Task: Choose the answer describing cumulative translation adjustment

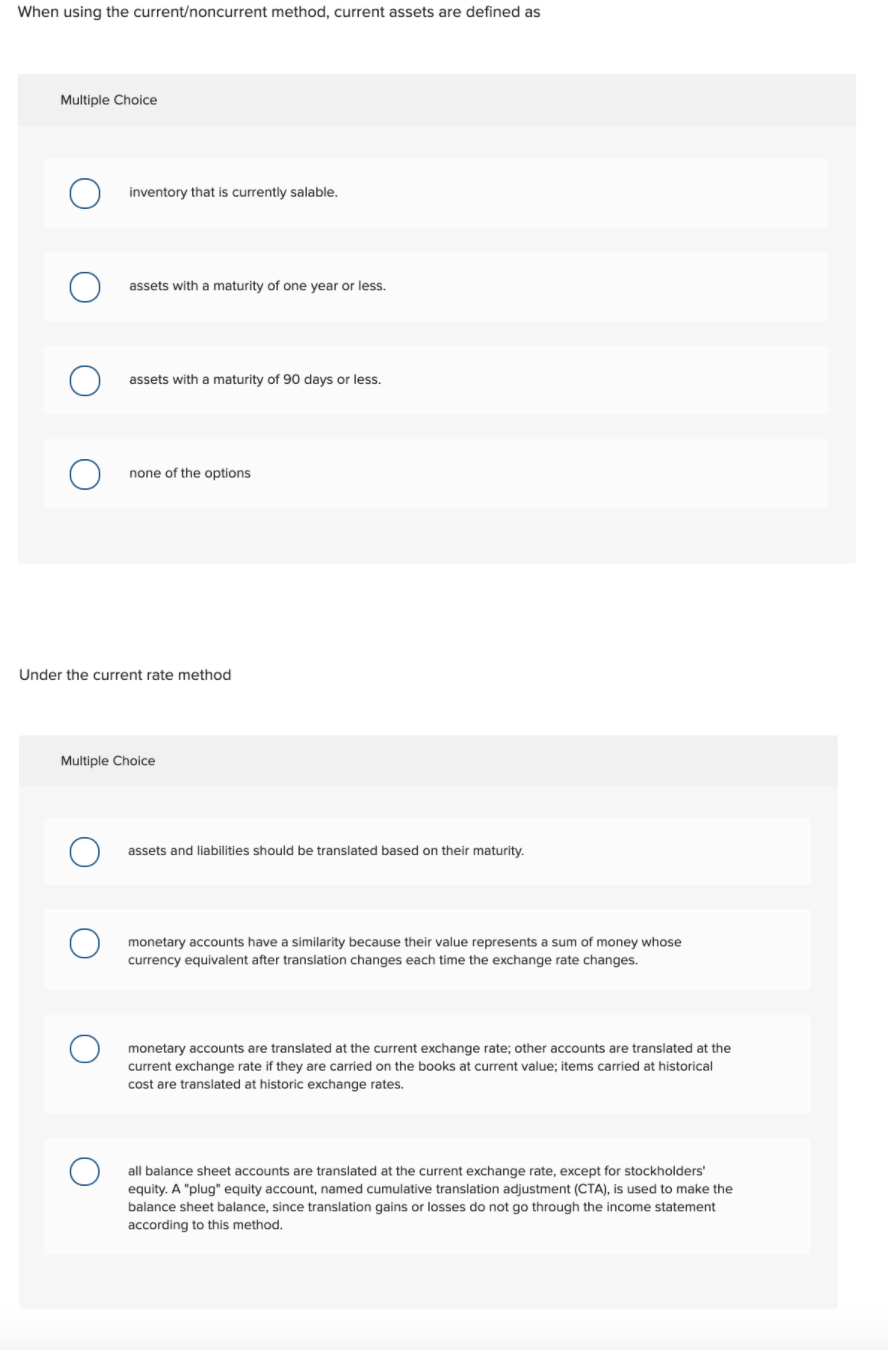Action: (84, 1168)
